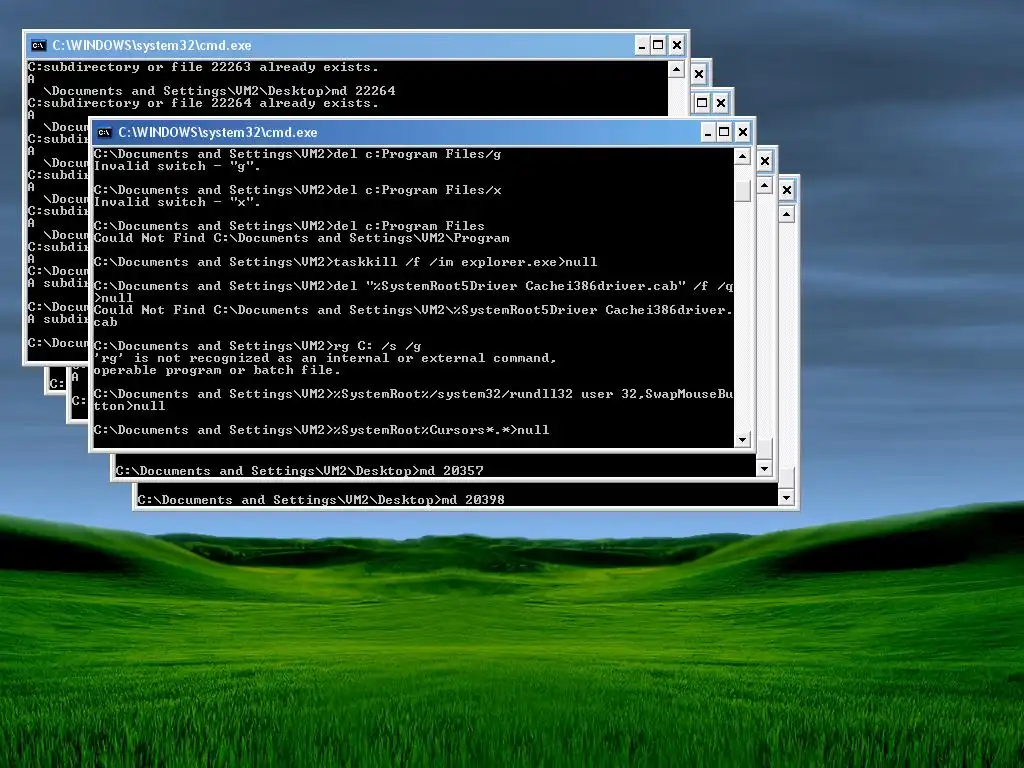The width and height of the screenshot is (1024, 768).
Task: Click the 'rg C: /s /g' command line
Action: tap(257, 346)
